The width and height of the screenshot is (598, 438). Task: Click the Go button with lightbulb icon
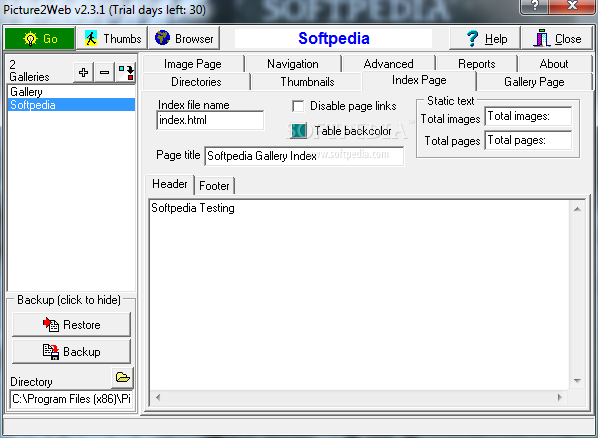click(x=40, y=39)
